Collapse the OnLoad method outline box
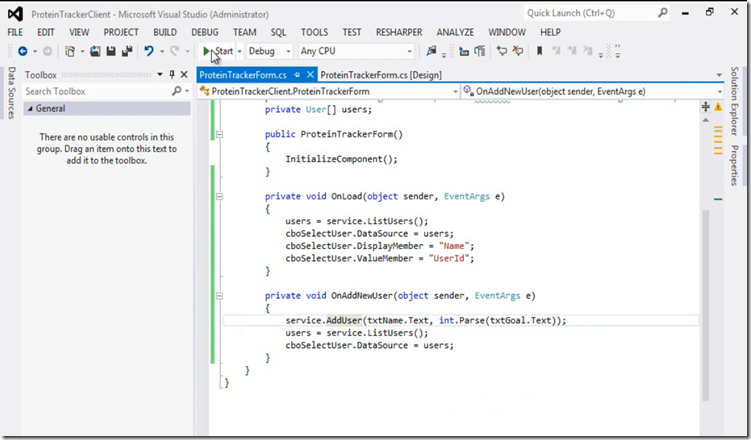 pos(219,196)
